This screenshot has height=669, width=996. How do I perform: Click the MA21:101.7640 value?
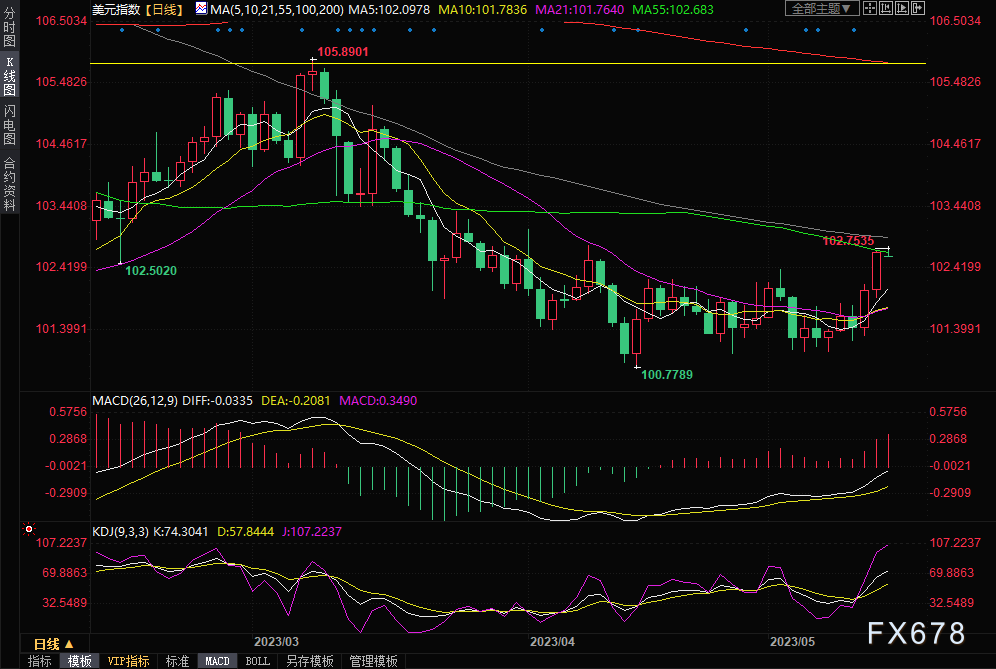click(x=579, y=10)
